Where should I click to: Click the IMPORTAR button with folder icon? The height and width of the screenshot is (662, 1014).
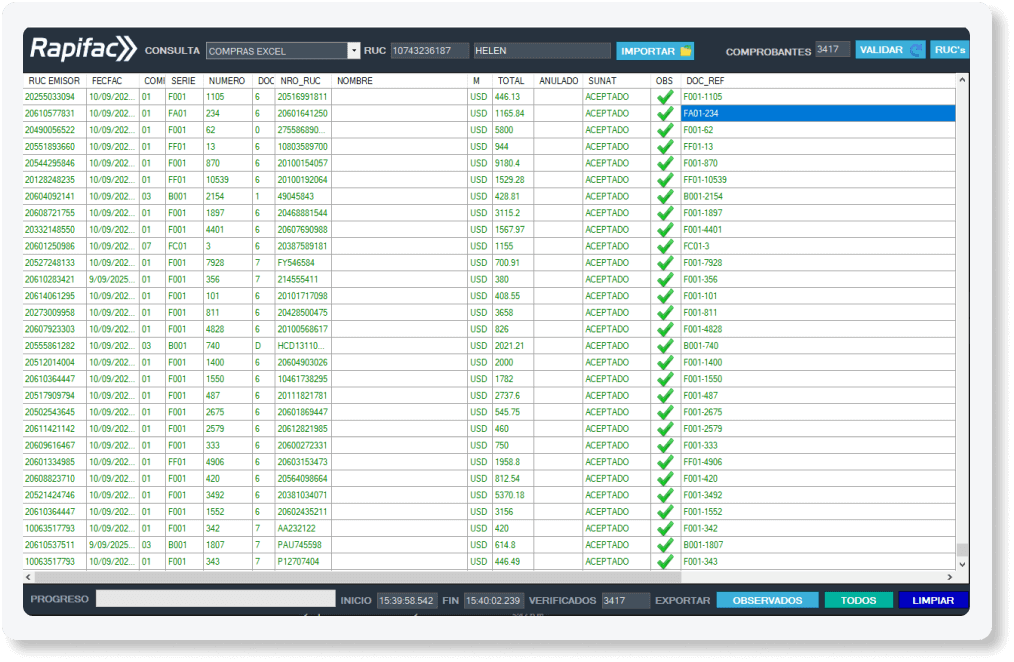point(655,51)
